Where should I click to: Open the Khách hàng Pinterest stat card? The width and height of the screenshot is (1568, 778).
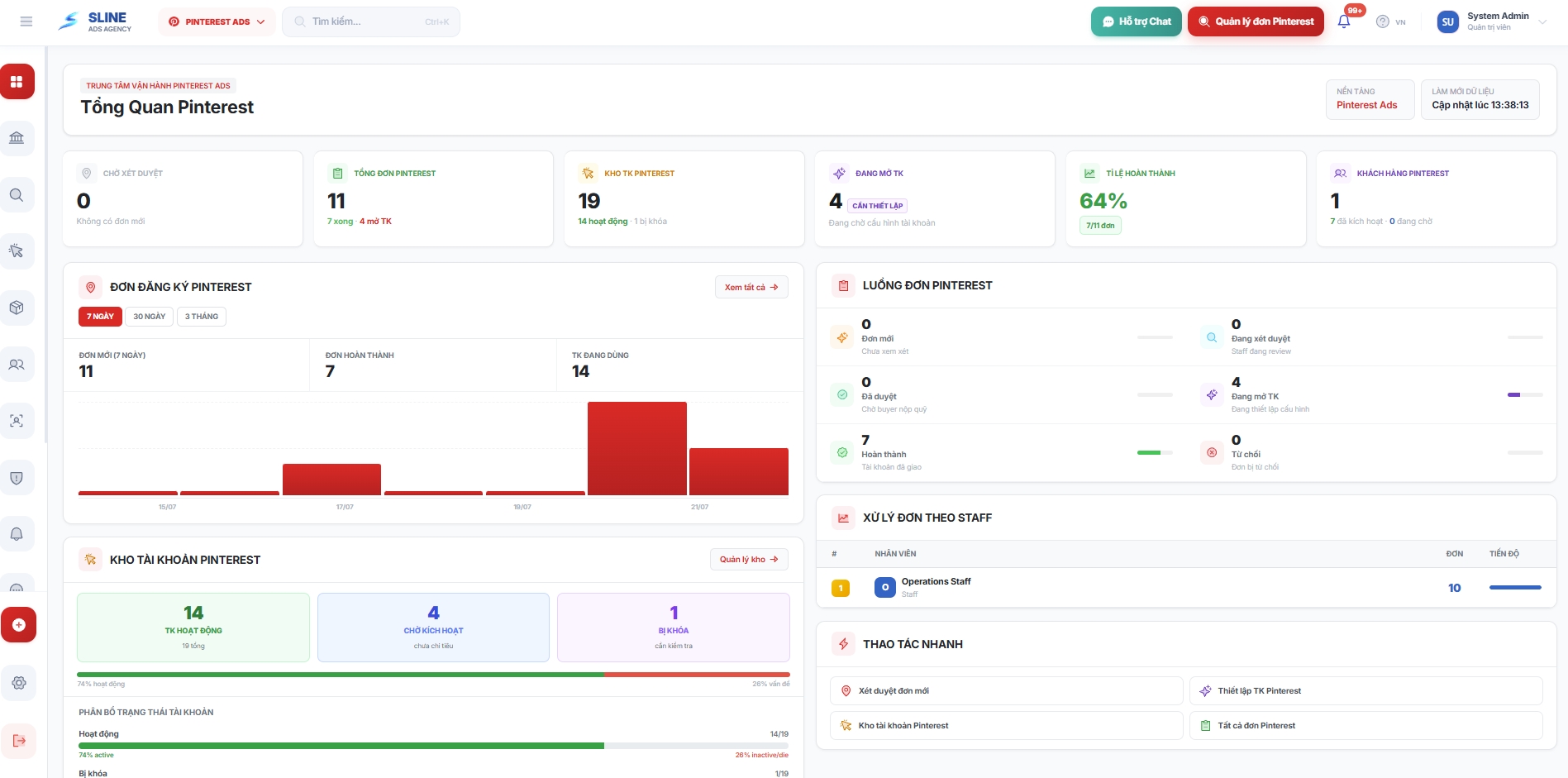(1437, 198)
